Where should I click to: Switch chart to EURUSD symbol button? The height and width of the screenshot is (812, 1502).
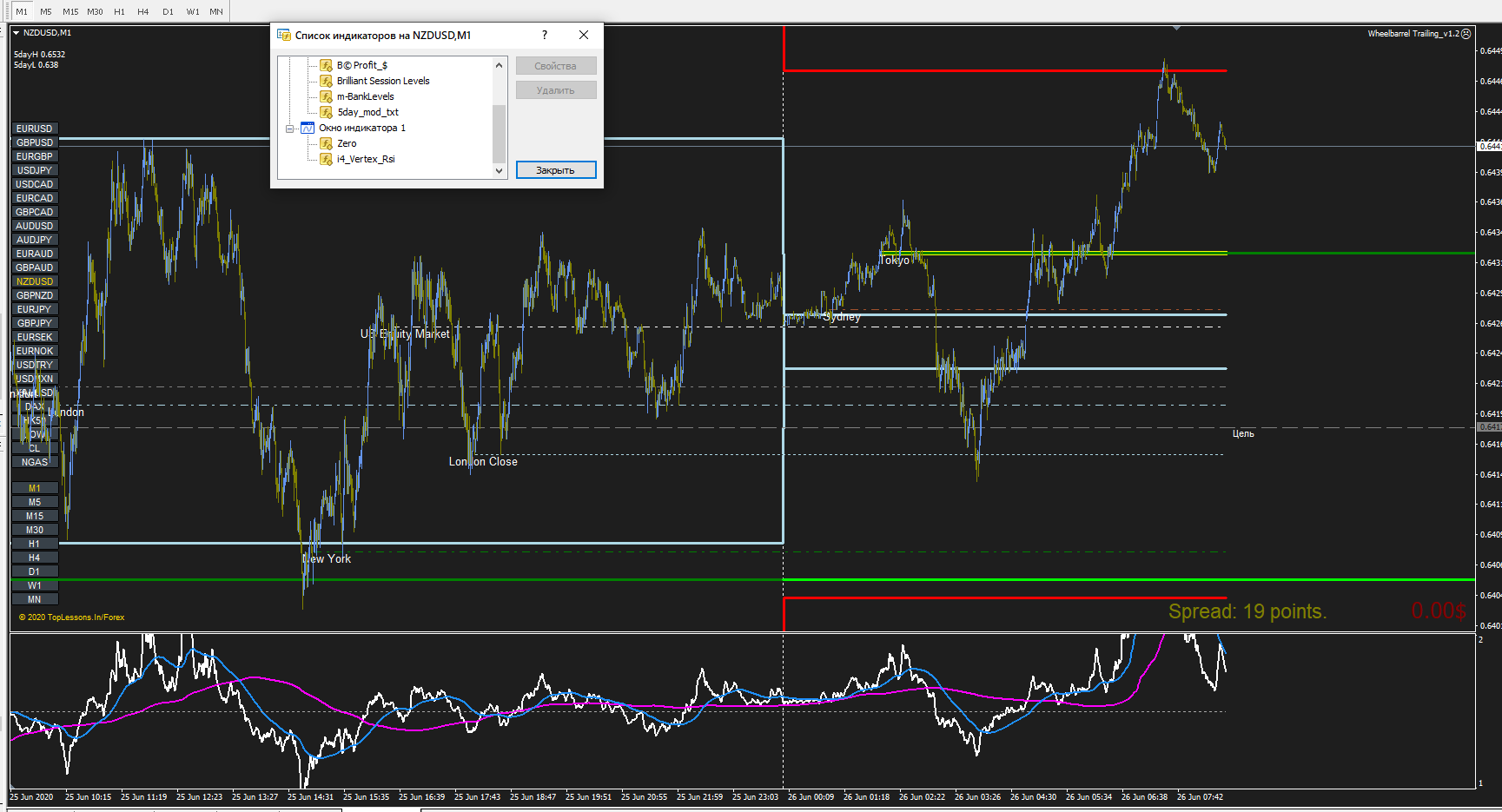click(35, 129)
